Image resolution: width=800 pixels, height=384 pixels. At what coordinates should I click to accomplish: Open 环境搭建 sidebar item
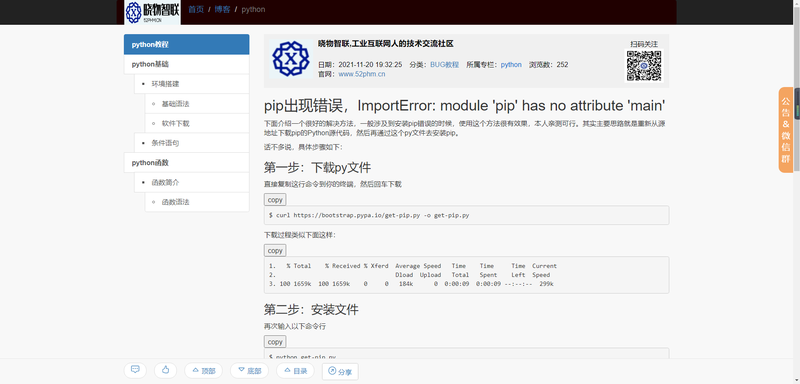click(x=192, y=84)
